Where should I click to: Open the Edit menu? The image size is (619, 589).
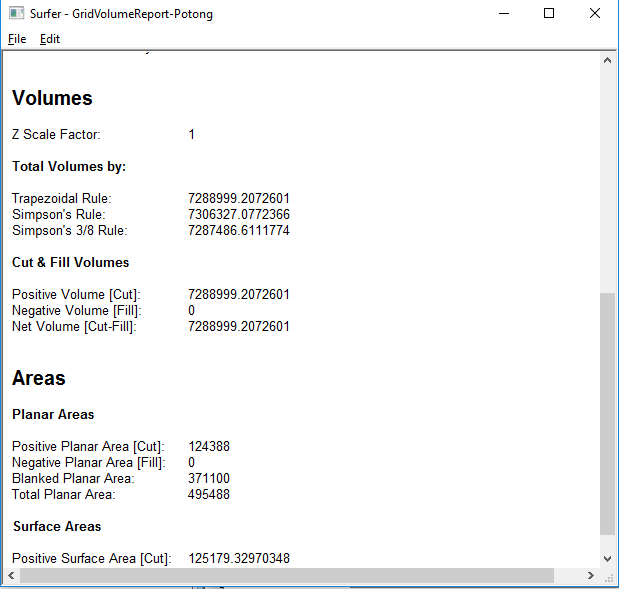50,39
